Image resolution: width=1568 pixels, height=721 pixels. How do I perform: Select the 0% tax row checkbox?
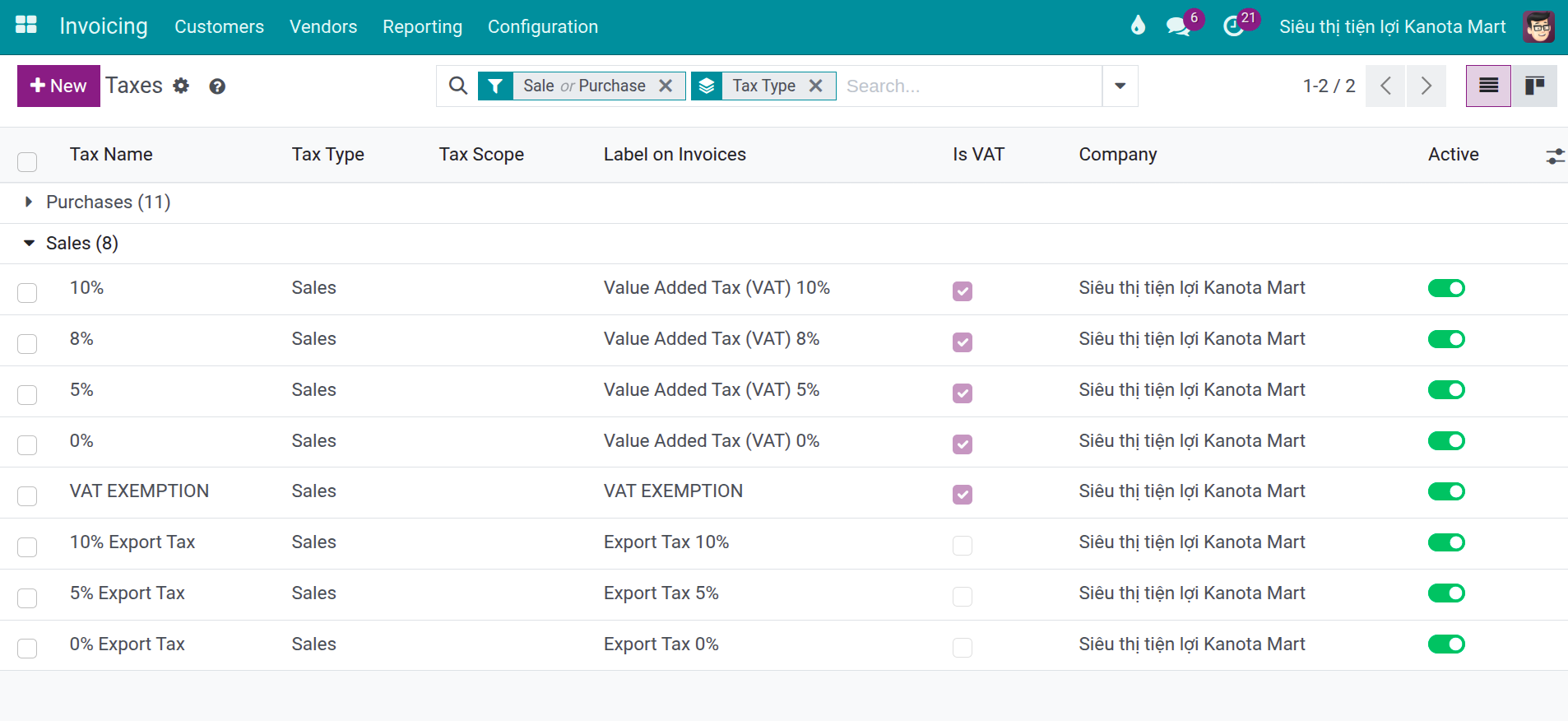click(x=27, y=444)
